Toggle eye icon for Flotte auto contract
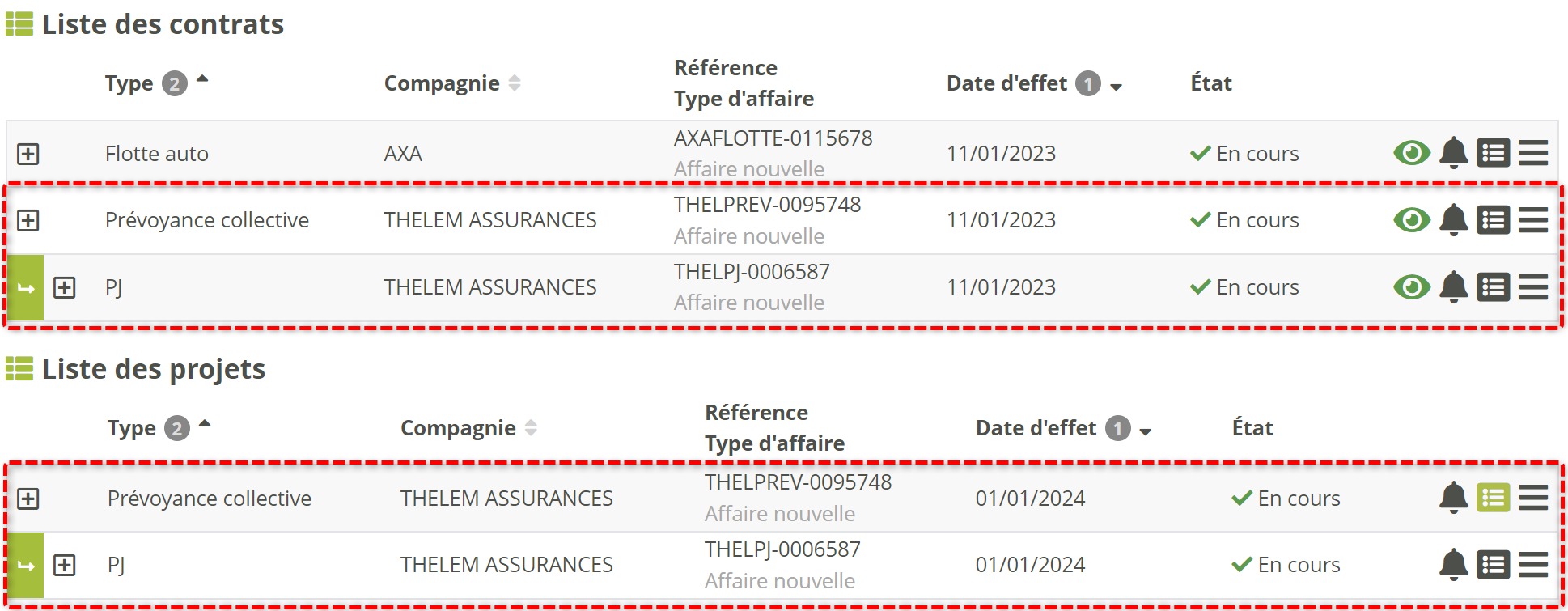 (x=1412, y=153)
